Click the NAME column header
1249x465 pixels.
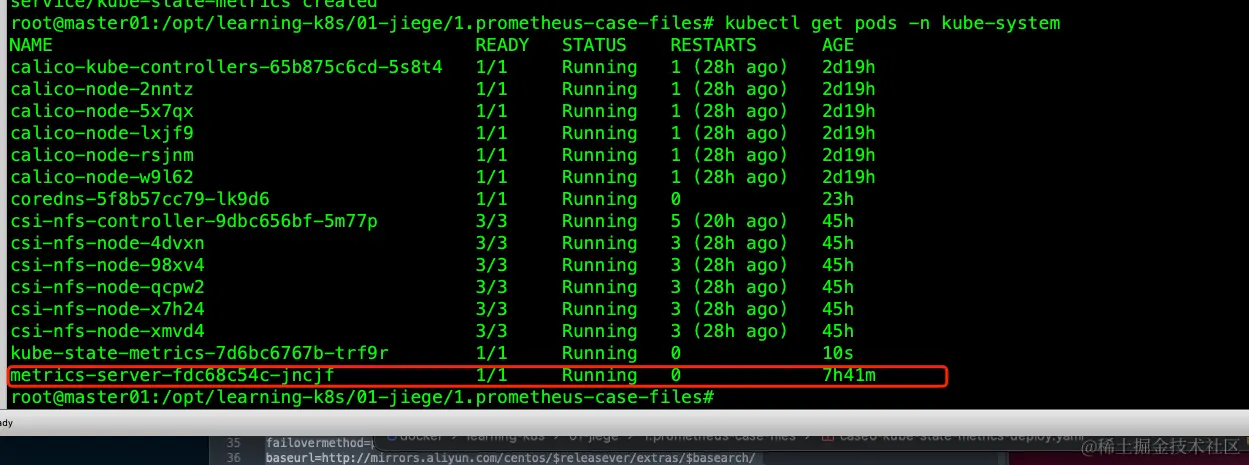30,45
